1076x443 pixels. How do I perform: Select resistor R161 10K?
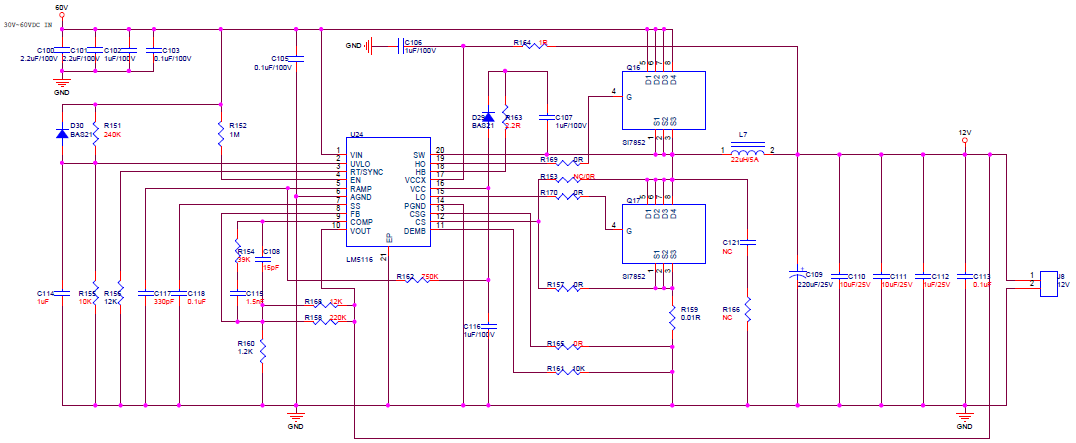[x=569, y=372]
